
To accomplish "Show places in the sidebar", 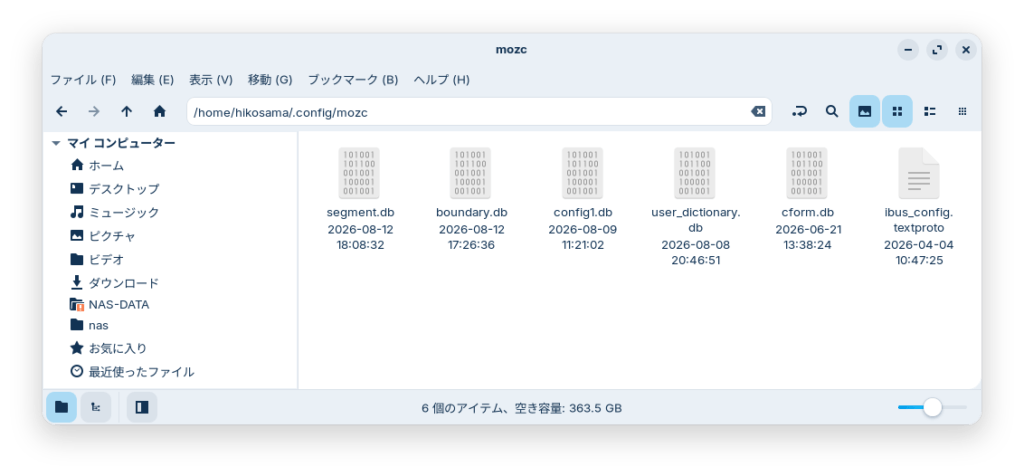I will 61,407.
